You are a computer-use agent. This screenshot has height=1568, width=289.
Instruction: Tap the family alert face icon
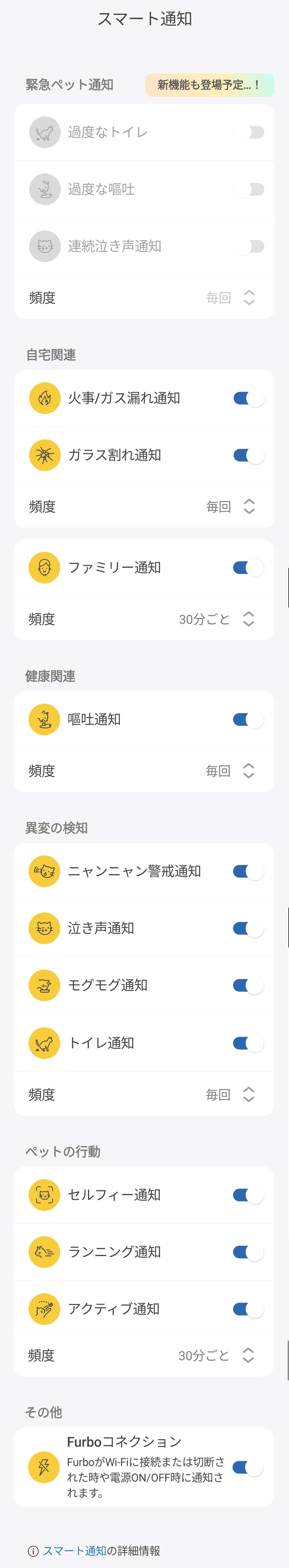coord(44,567)
